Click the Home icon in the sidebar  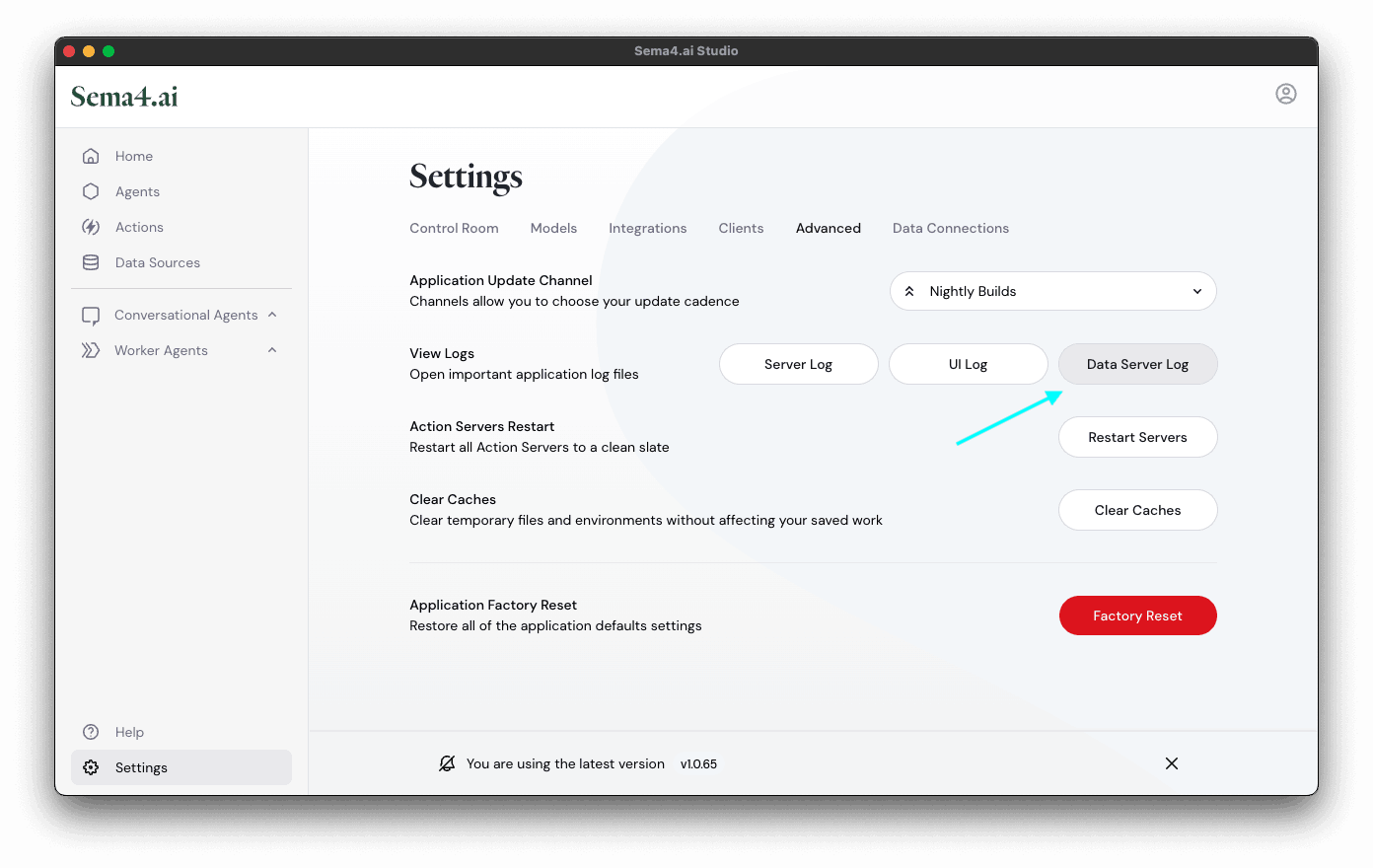(x=91, y=156)
